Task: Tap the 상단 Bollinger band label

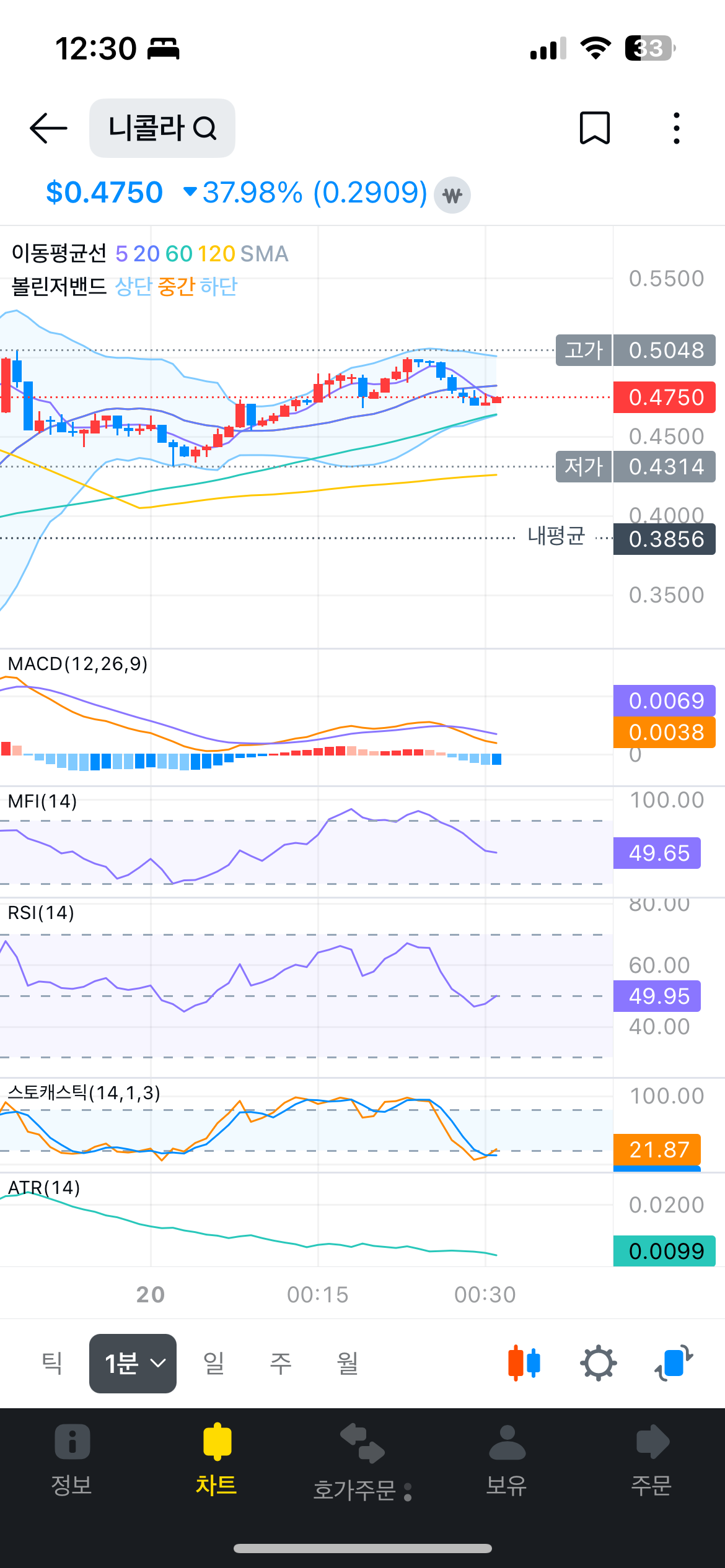Action: tap(134, 287)
